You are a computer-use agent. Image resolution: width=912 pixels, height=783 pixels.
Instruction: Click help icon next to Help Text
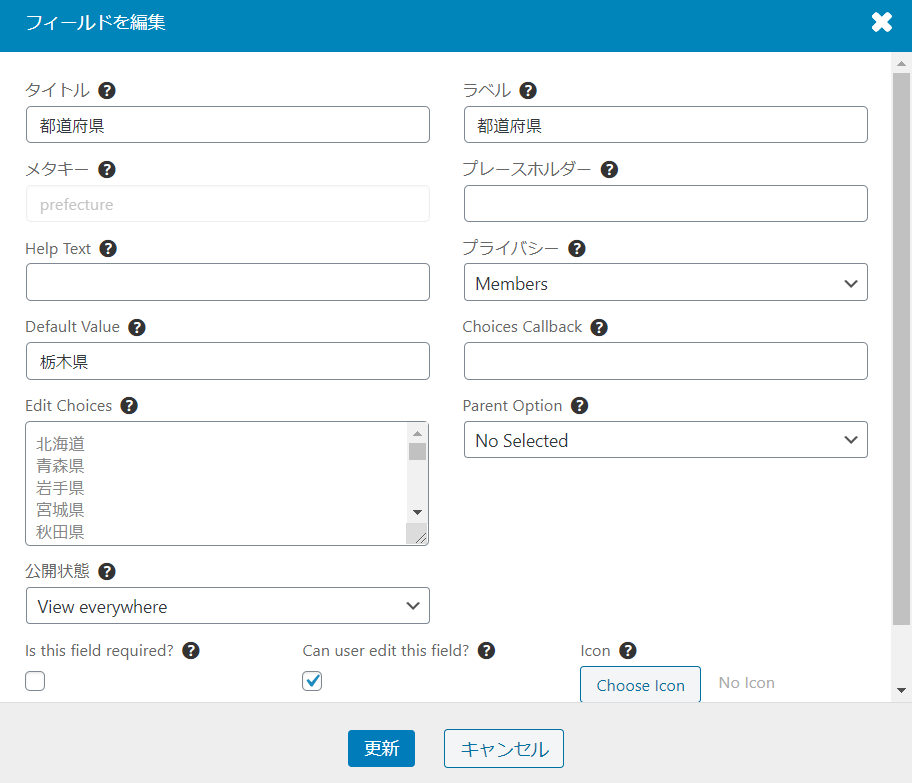(108, 249)
